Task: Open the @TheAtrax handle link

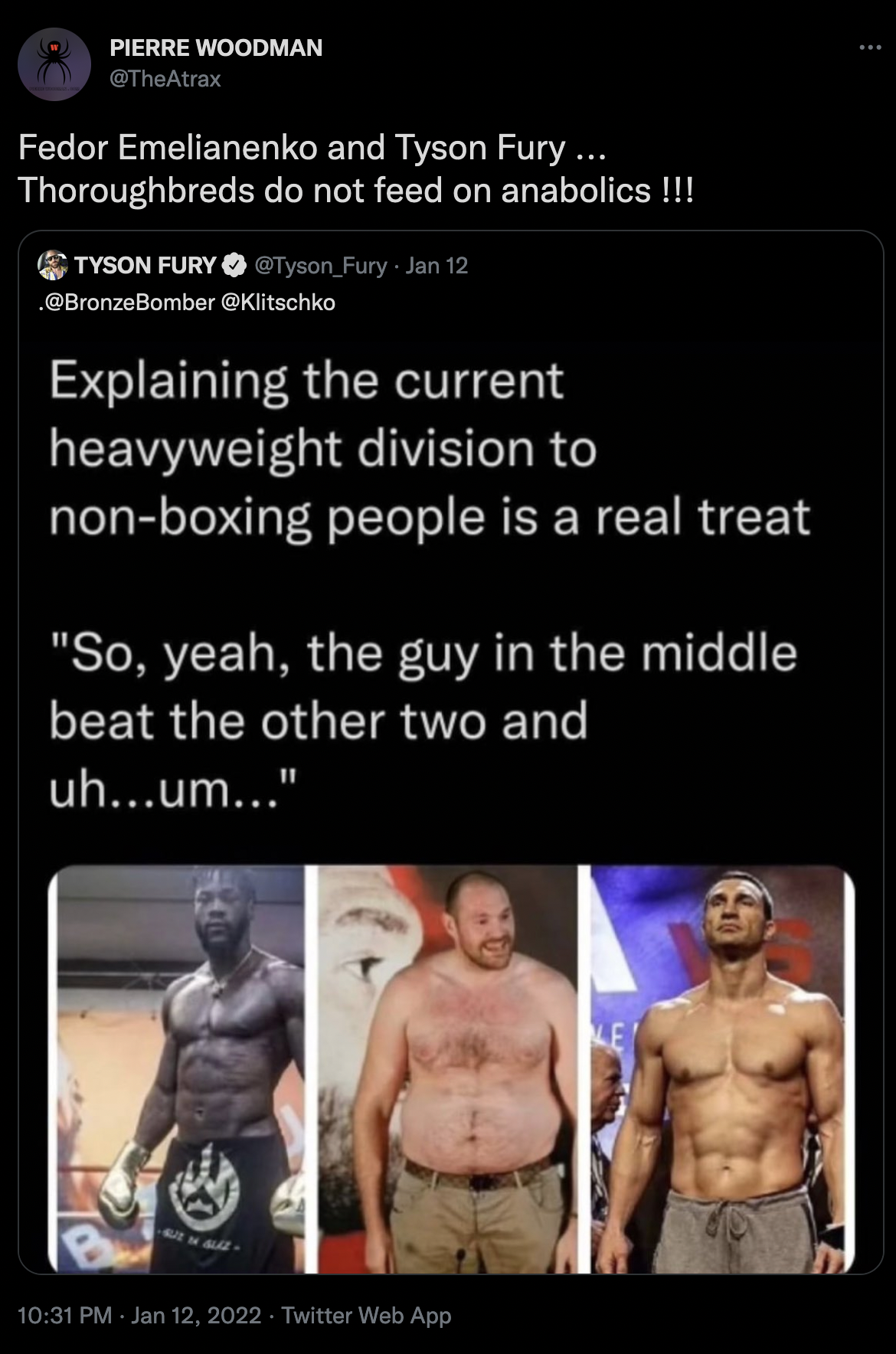Action: point(165,79)
